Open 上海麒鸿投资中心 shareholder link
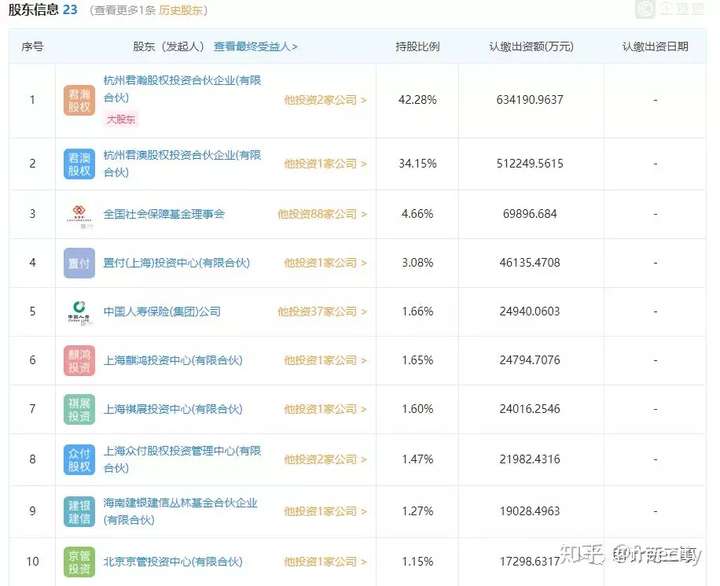 173,360
